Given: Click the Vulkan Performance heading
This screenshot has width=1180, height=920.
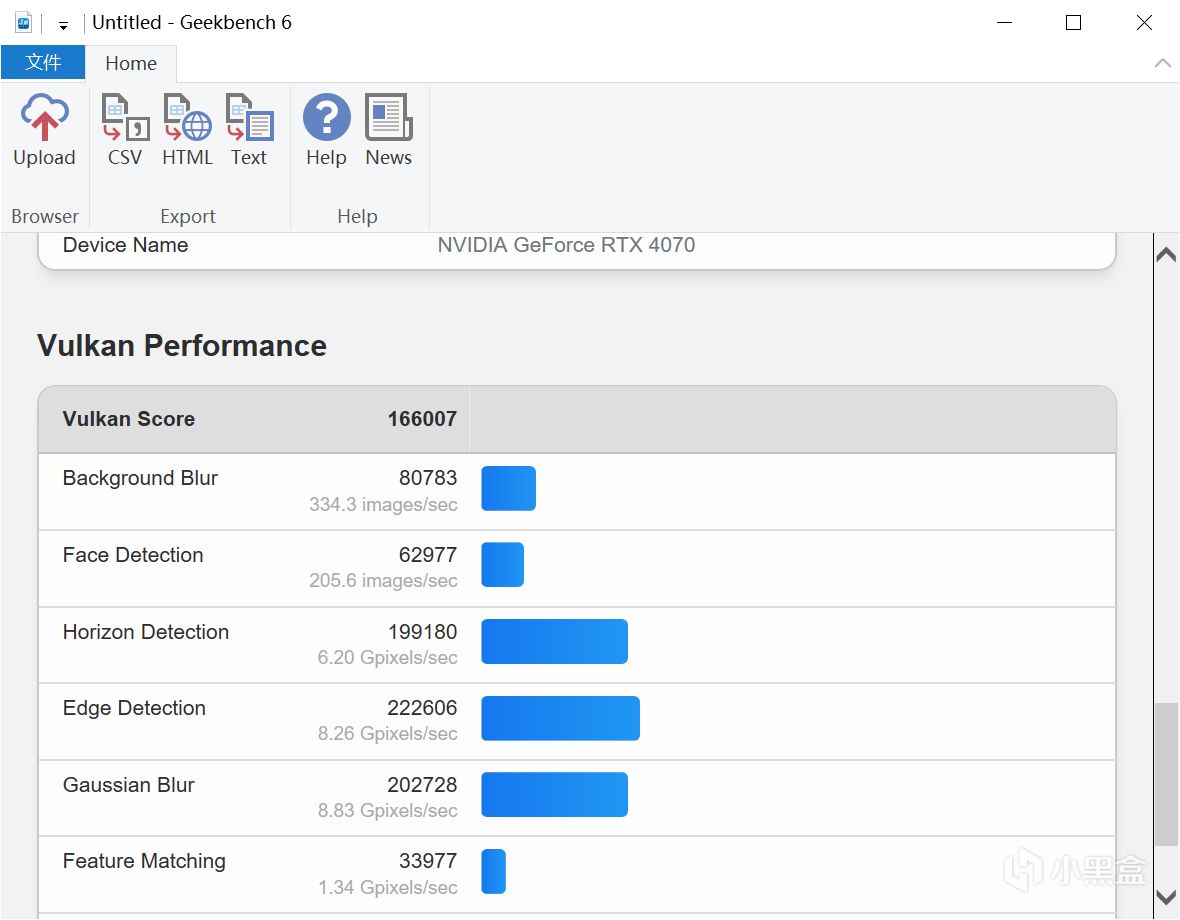Looking at the screenshot, I should coord(182,346).
